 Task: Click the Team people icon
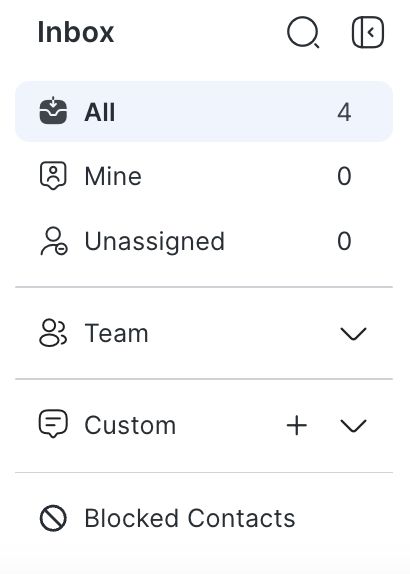53,333
